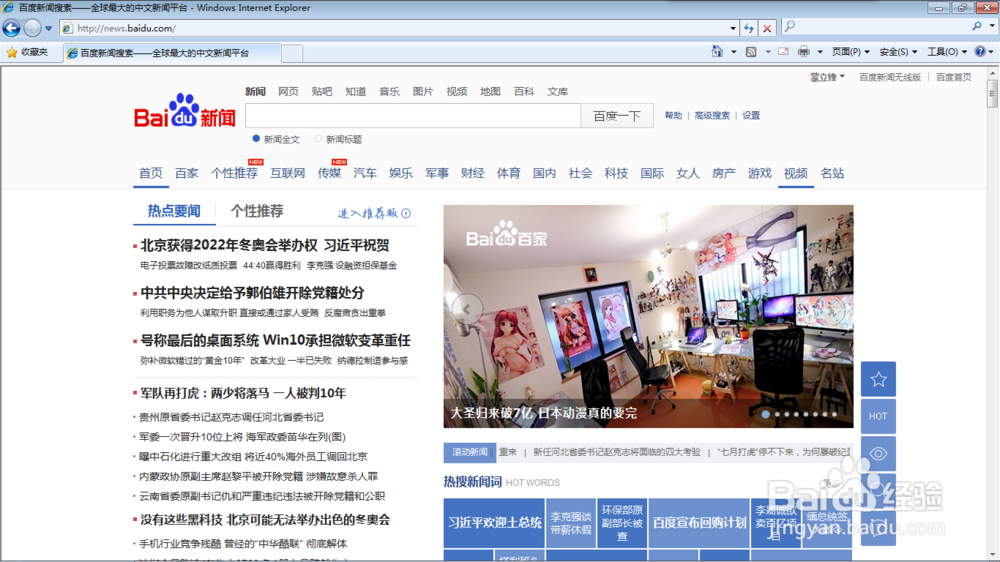The image size is (1000, 562).
Task: Click the red Stop loading icon
Action: 767,28
